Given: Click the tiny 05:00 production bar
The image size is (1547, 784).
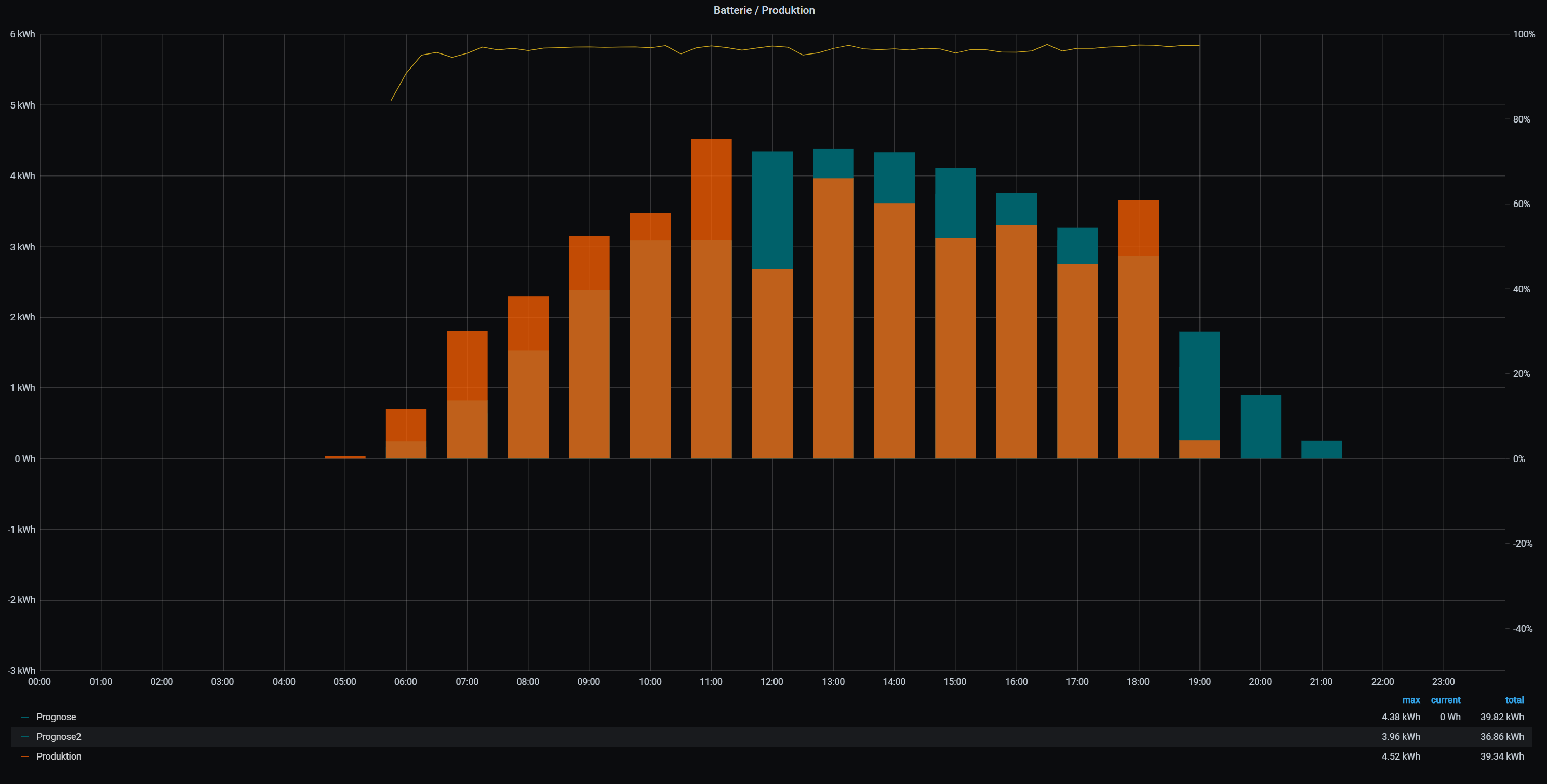Looking at the screenshot, I should (x=345, y=457).
